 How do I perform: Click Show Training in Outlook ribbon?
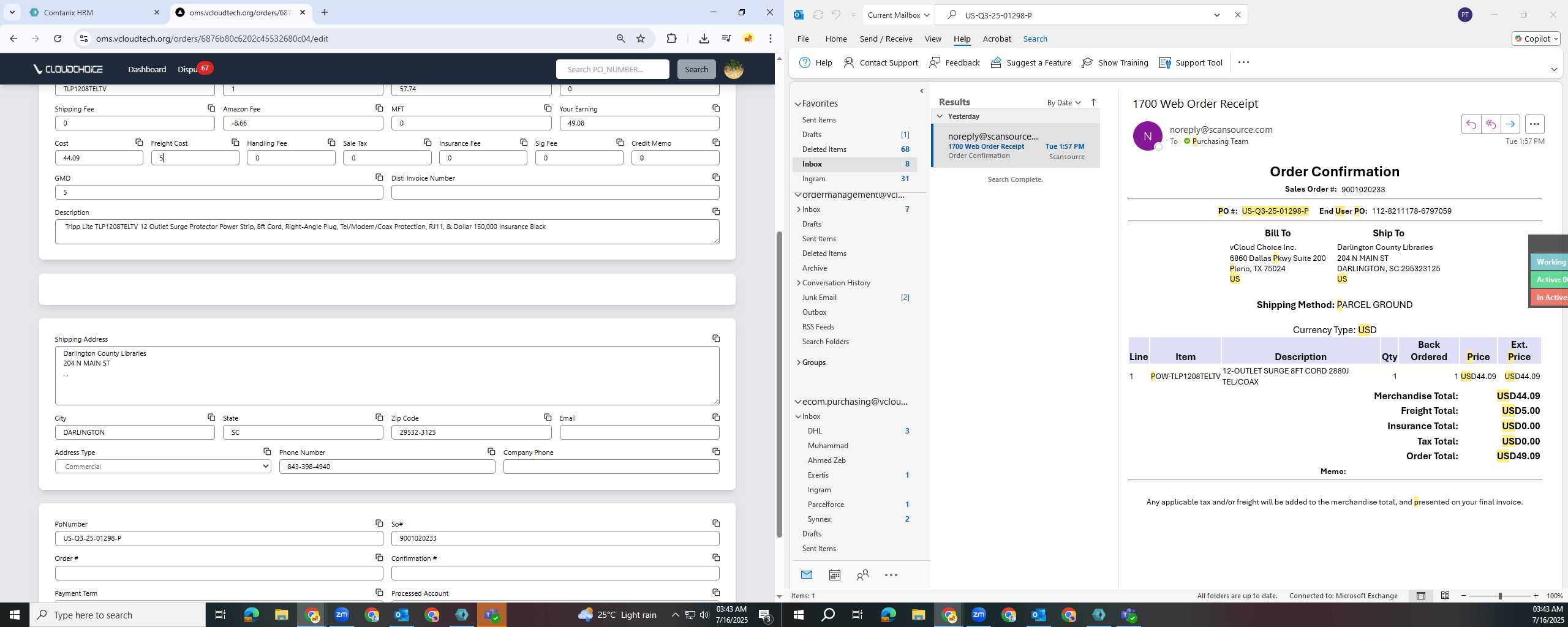[1115, 62]
